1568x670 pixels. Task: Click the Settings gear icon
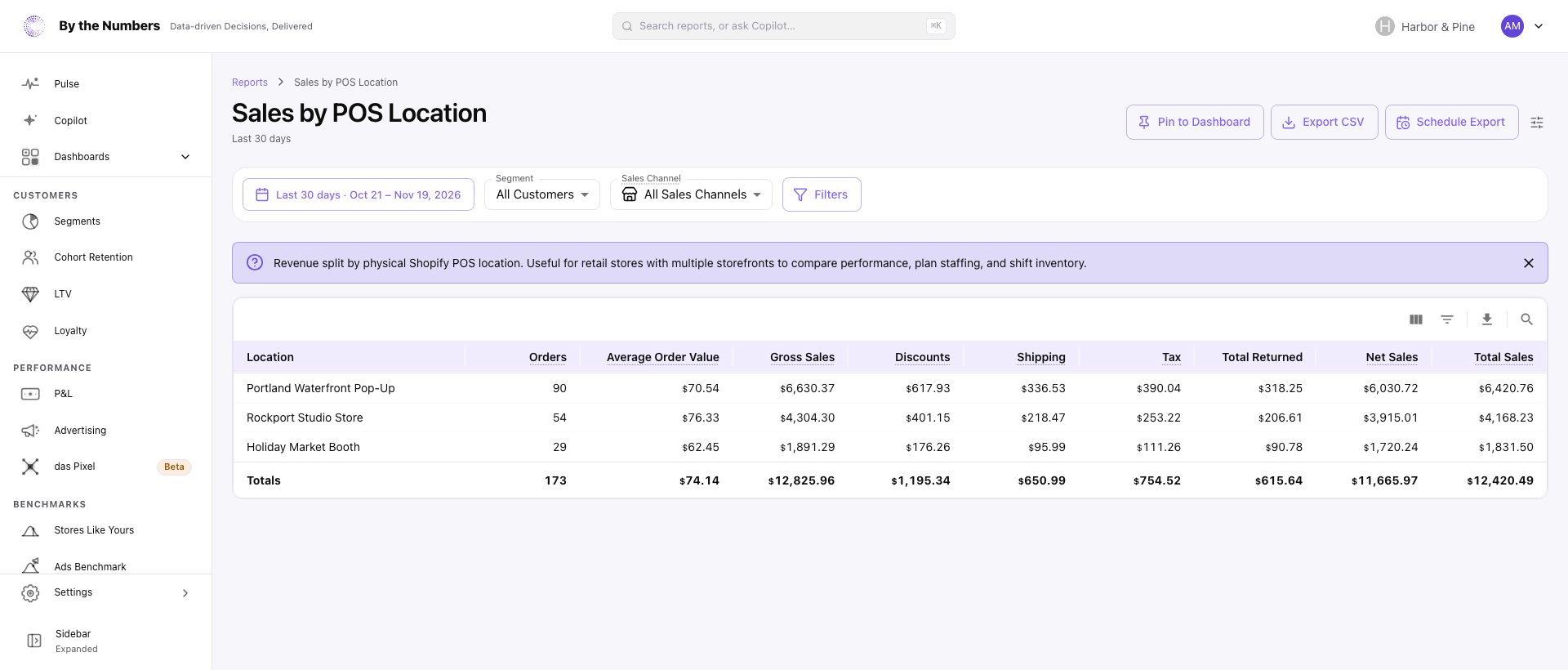(30, 593)
